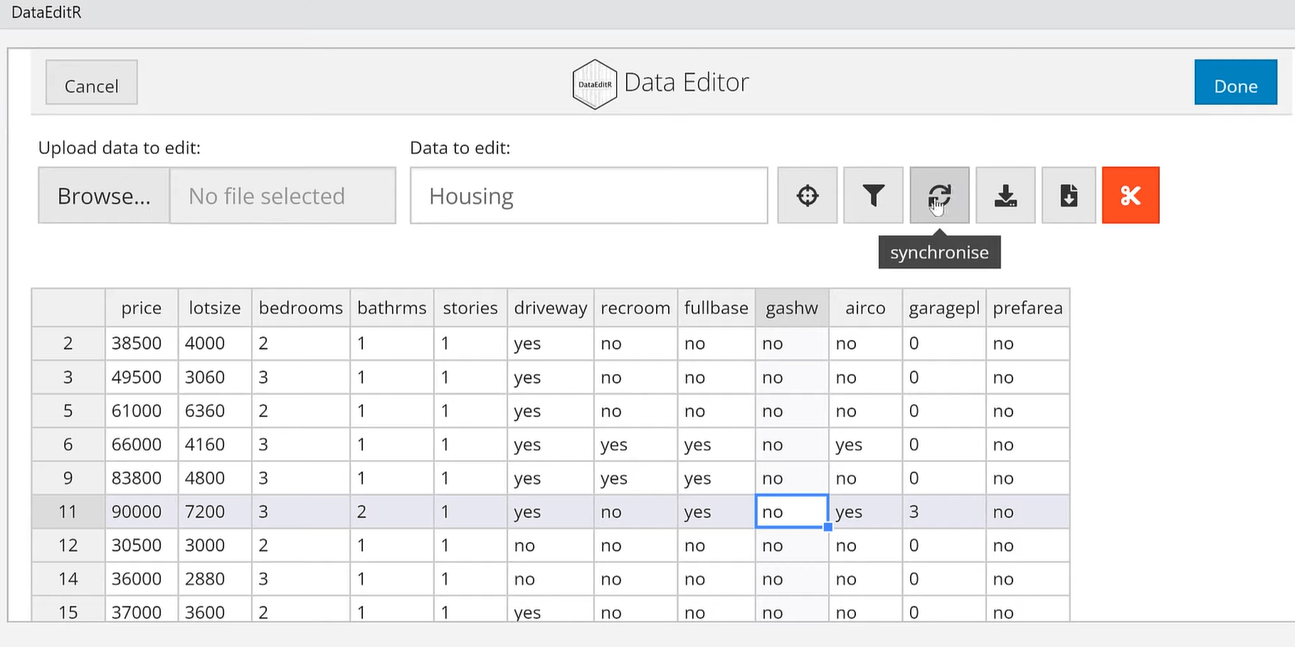Select row header 11
Viewport: 1295px width, 647px height.
[x=68, y=512]
